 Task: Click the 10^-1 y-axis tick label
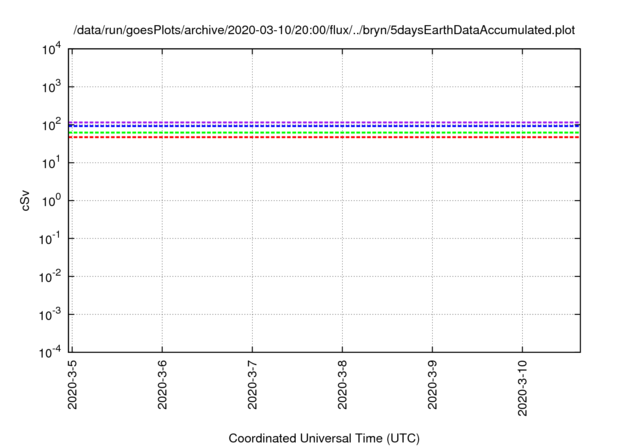click(x=50, y=239)
